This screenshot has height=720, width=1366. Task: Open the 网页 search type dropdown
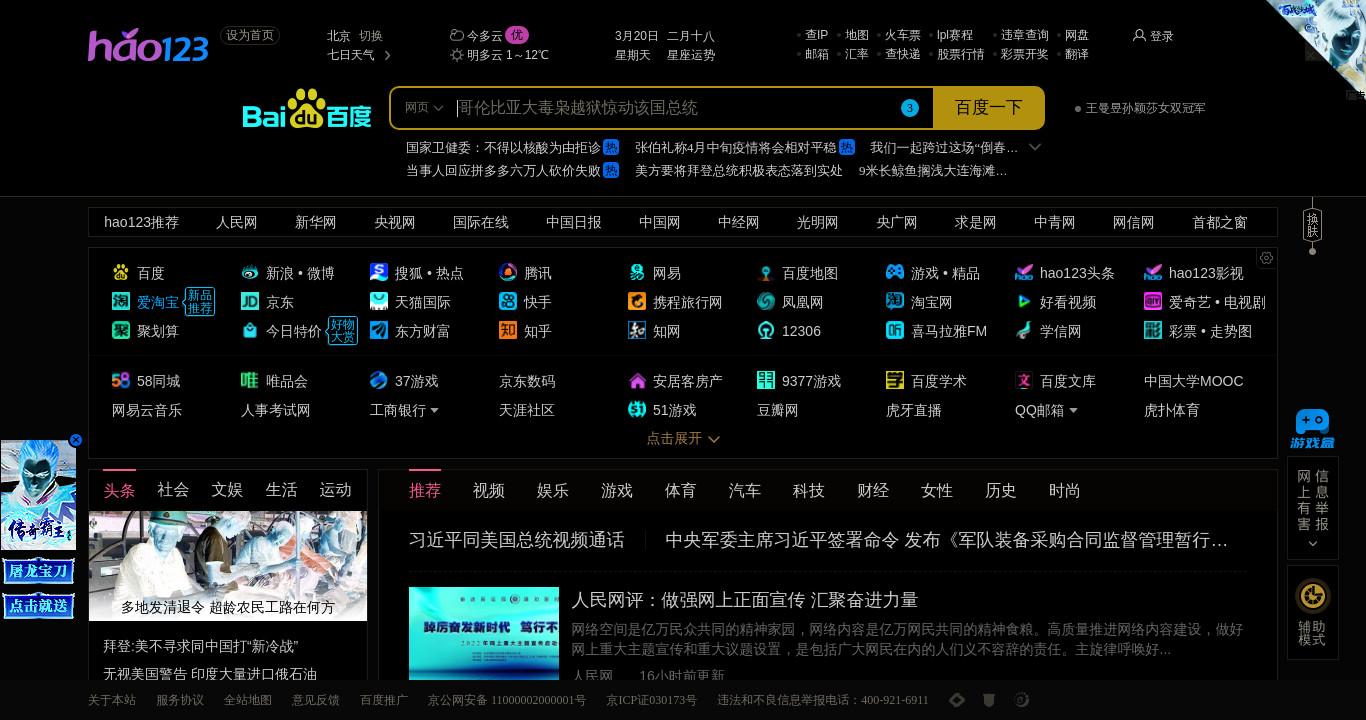click(424, 108)
